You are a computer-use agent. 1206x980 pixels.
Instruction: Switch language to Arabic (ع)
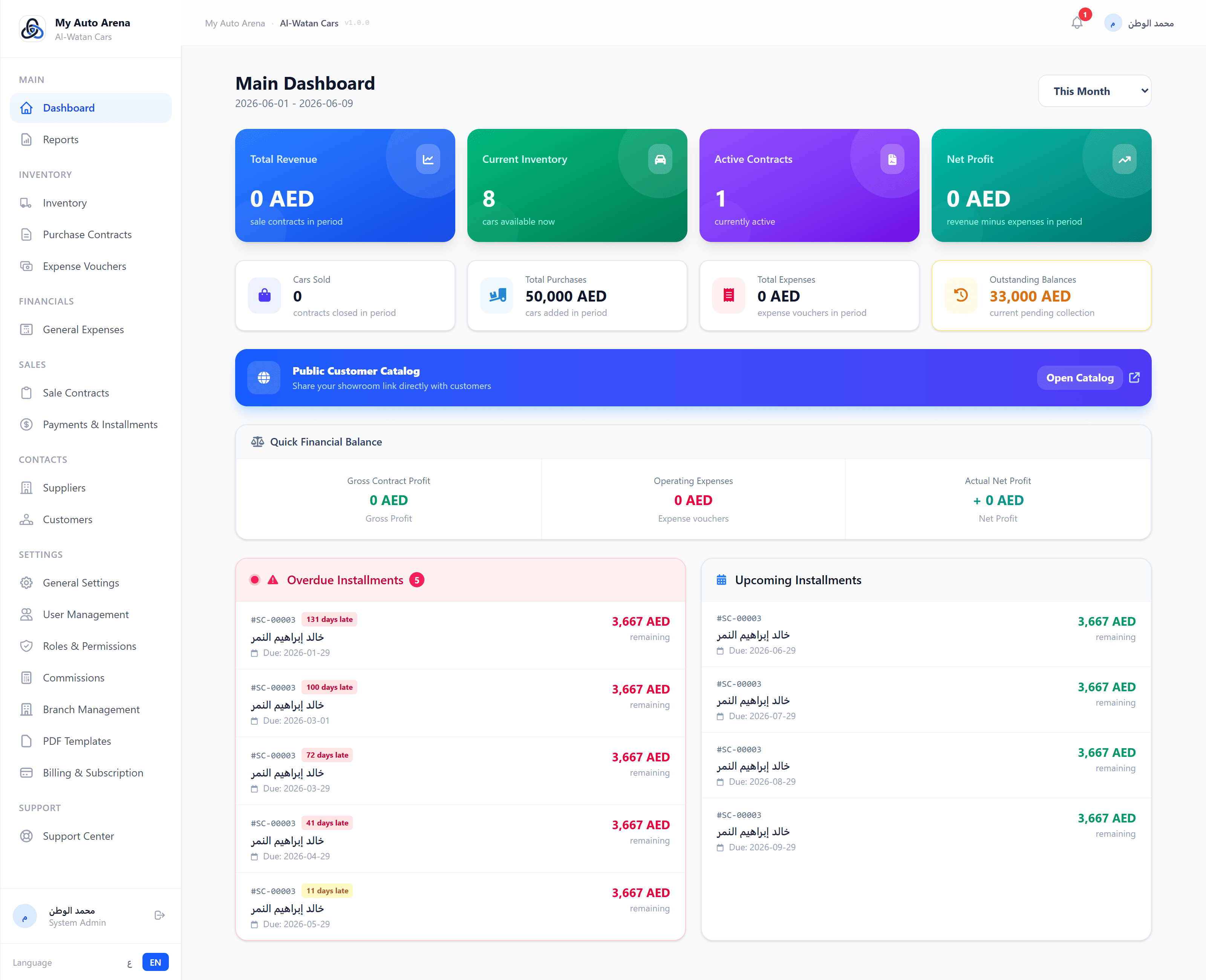click(129, 963)
